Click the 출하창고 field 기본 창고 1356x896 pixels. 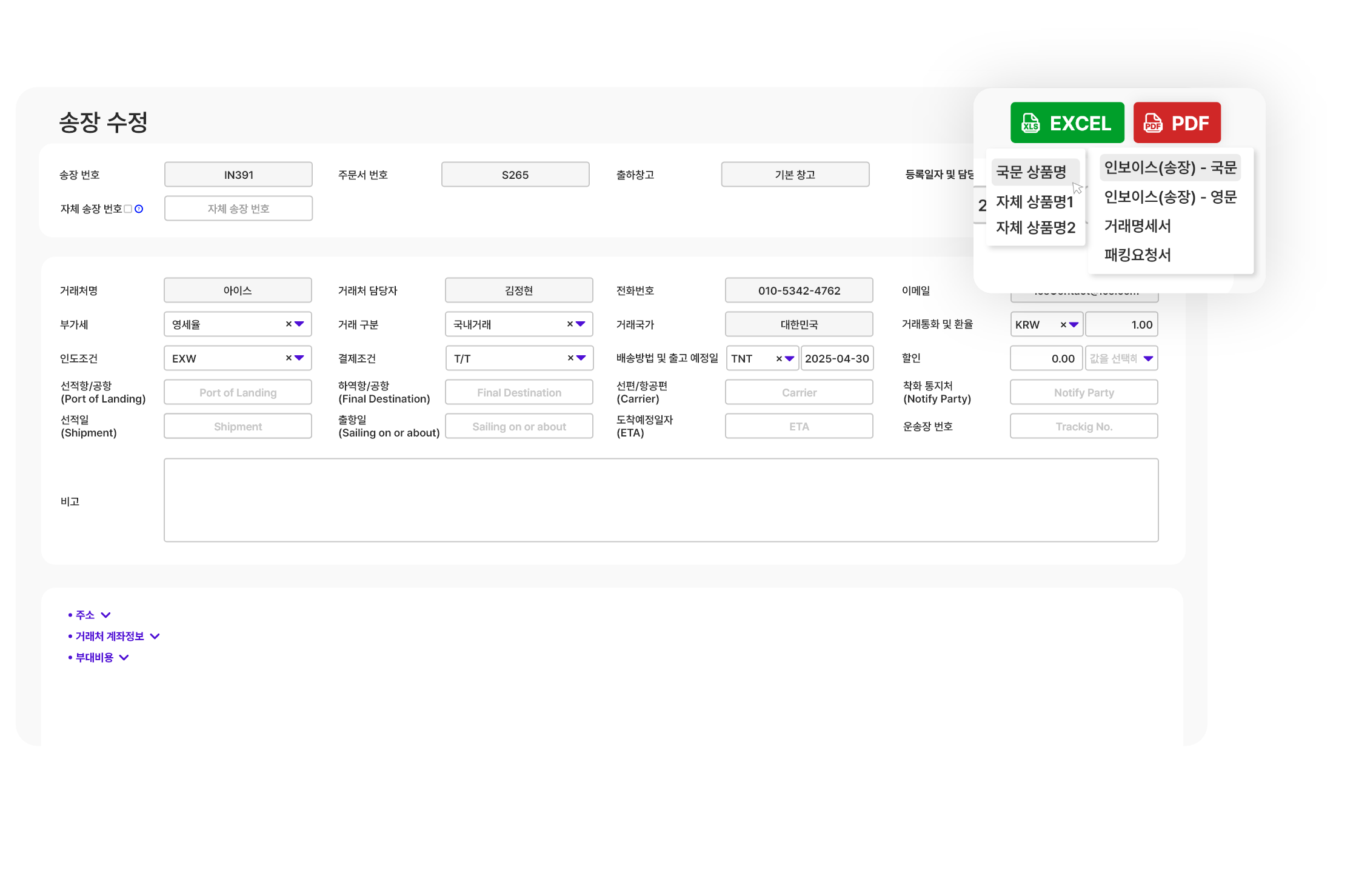pyautogui.click(x=795, y=174)
